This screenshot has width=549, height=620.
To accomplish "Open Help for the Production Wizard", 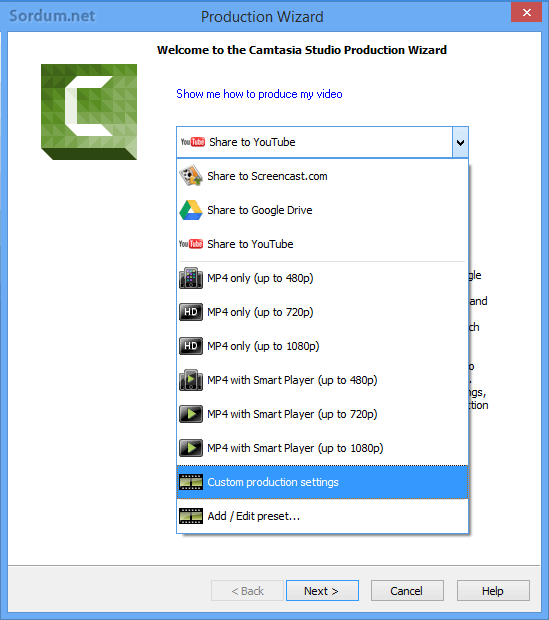I will [493, 591].
